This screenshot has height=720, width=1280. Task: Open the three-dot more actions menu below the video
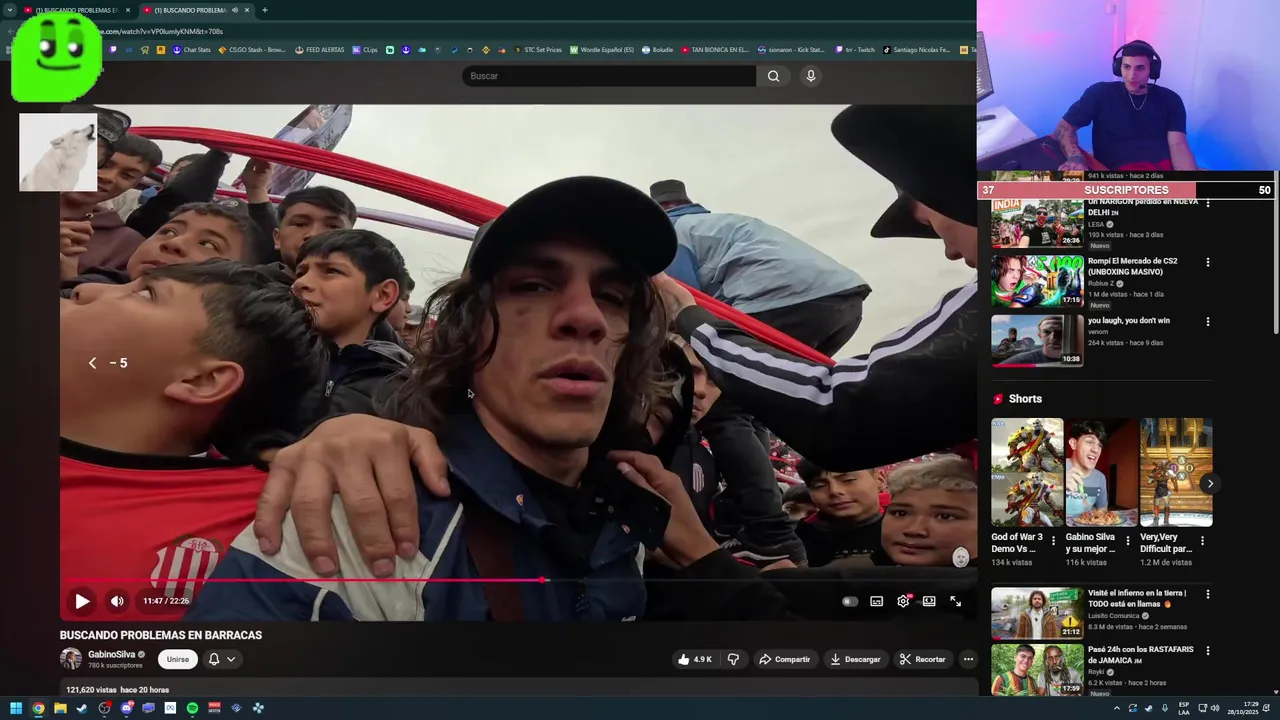tap(968, 659)
